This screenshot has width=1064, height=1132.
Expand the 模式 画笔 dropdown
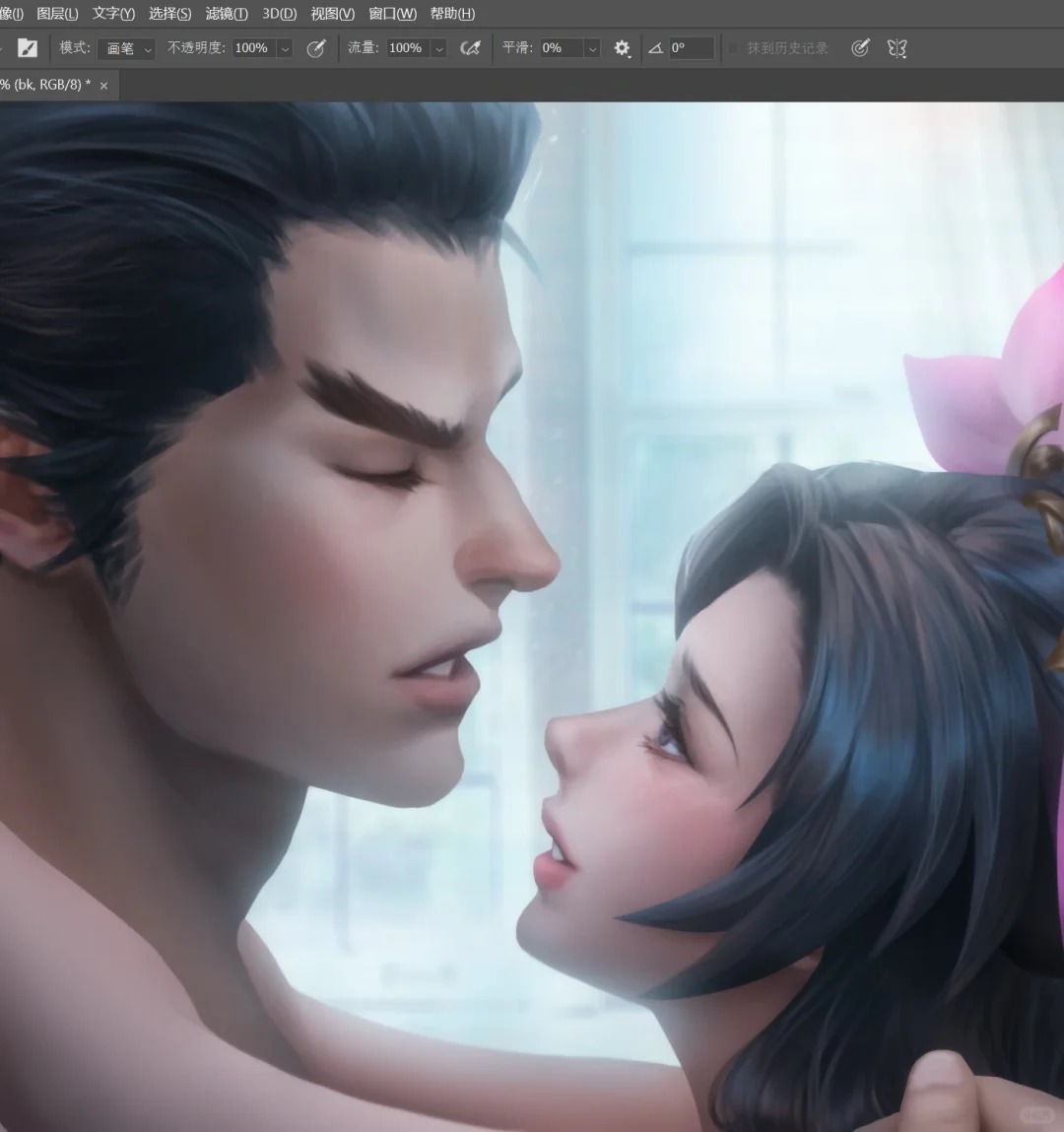tap(126, 48)
